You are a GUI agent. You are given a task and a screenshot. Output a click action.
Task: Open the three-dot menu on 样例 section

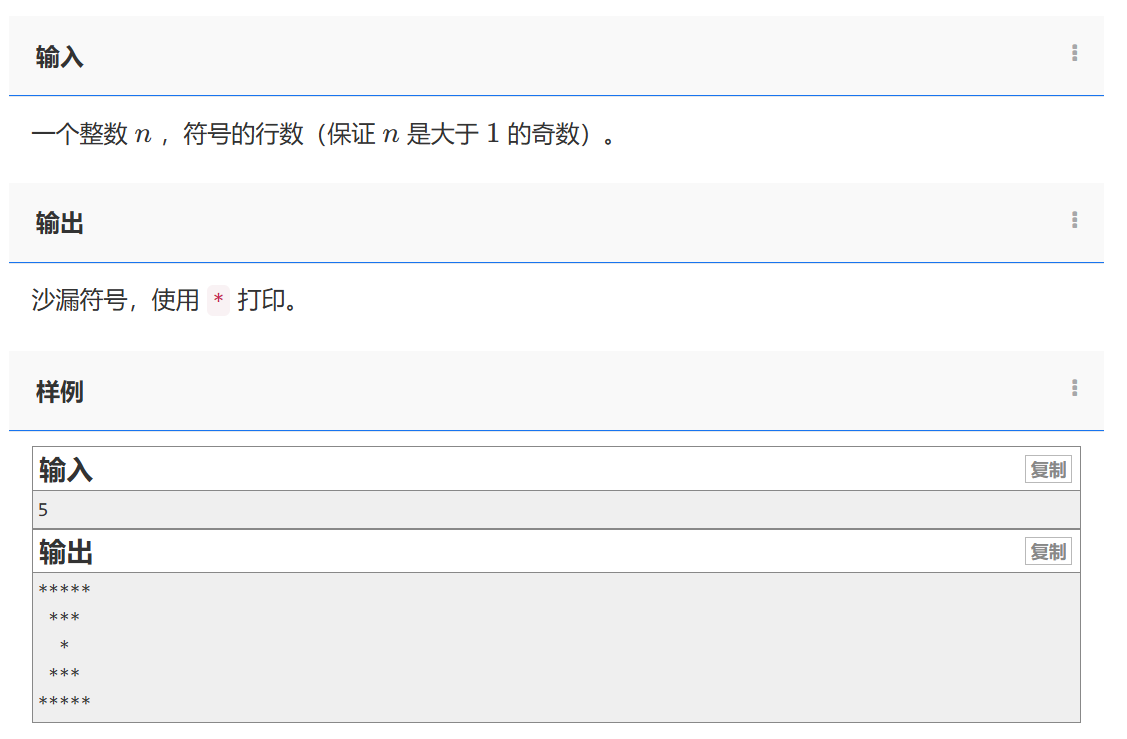[x=1074, y=388]
